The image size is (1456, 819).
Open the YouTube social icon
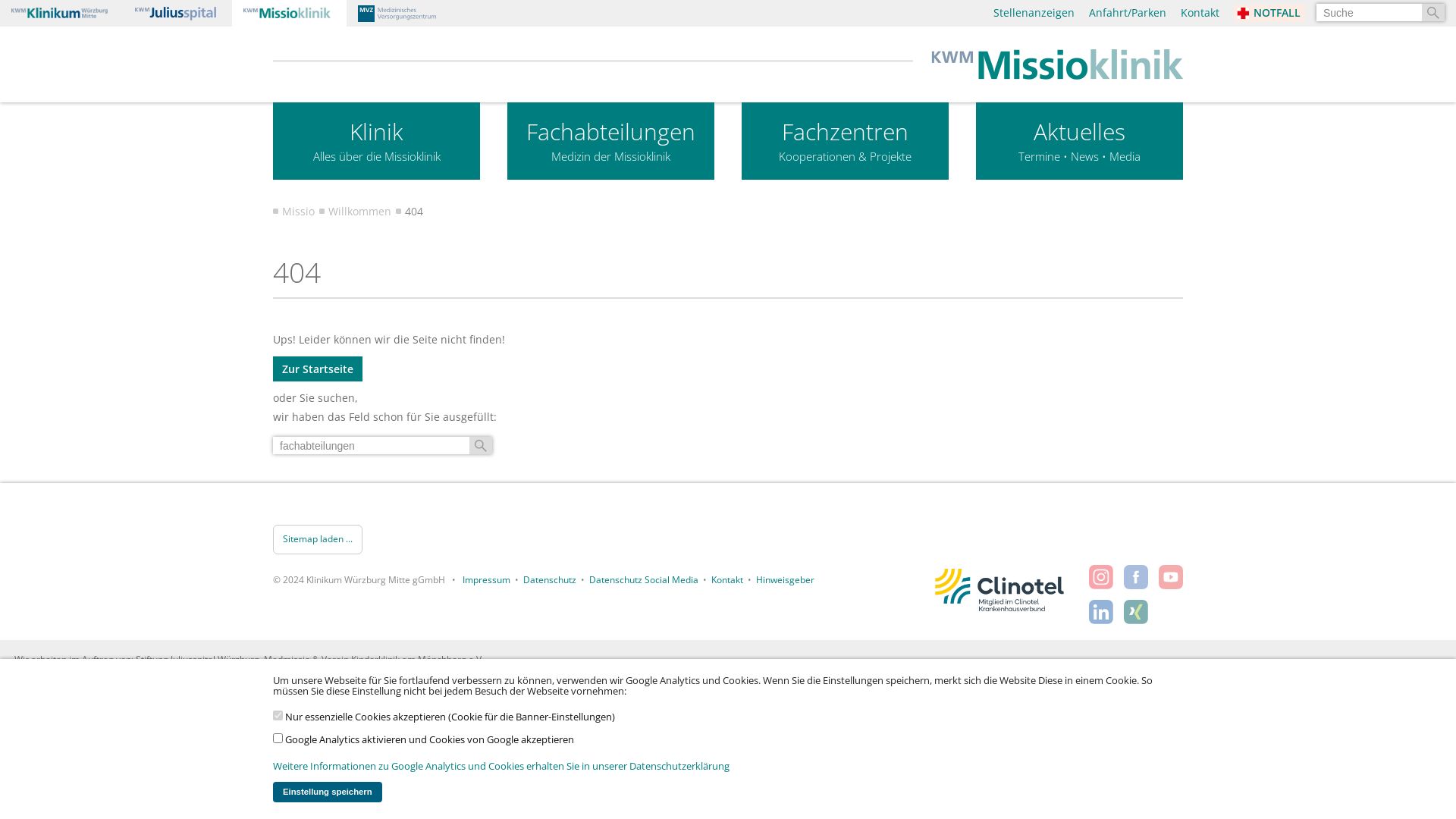tap(1170, 577)
